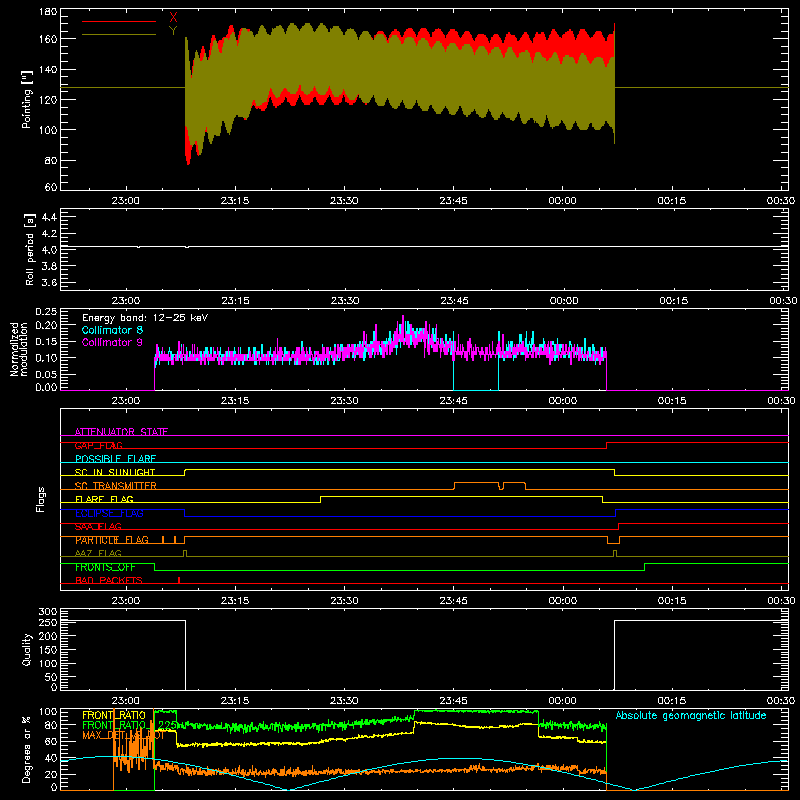Click the SC_TRANSMITTER raised step near 23:50
This screenshot has height=800, width=800.
click(x=477, y=483)
